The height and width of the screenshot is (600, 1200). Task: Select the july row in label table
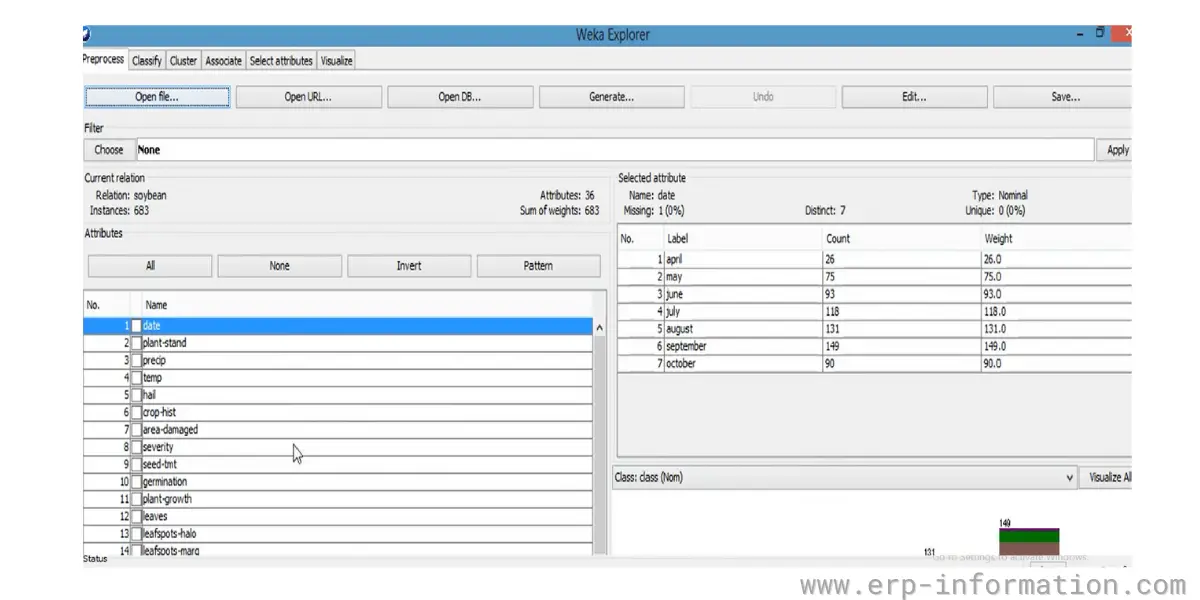tap(875, 311)
